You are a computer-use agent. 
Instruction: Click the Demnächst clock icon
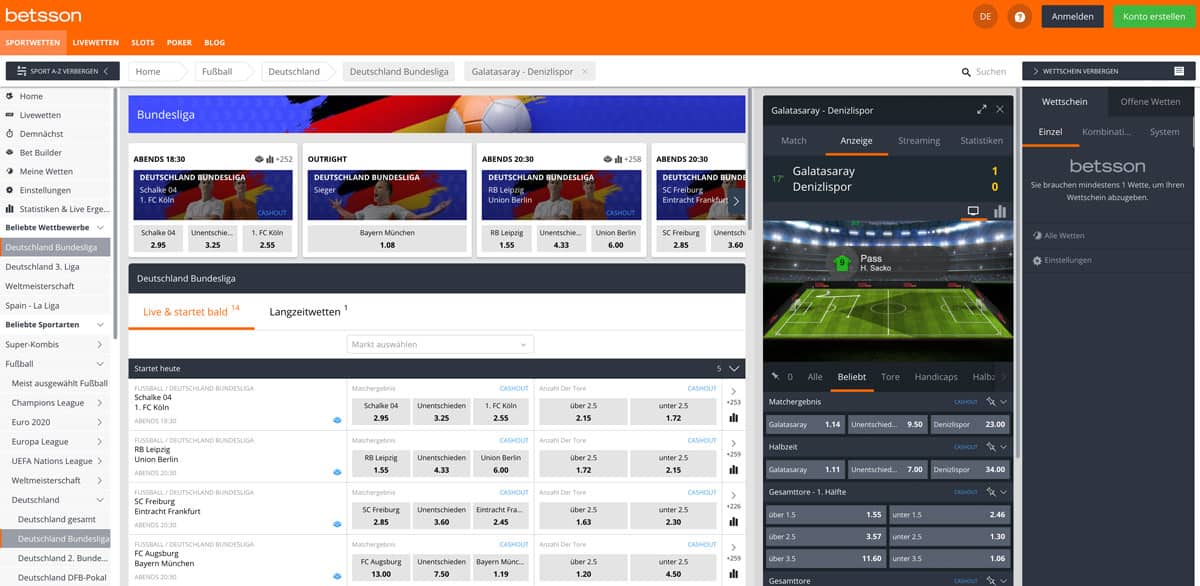tap(9, 134)
